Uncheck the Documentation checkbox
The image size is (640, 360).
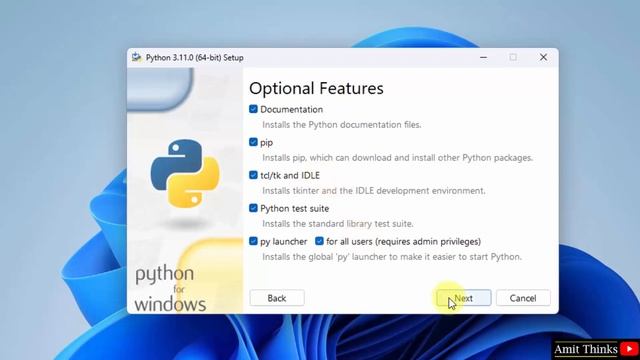click(x=253, y=109)
